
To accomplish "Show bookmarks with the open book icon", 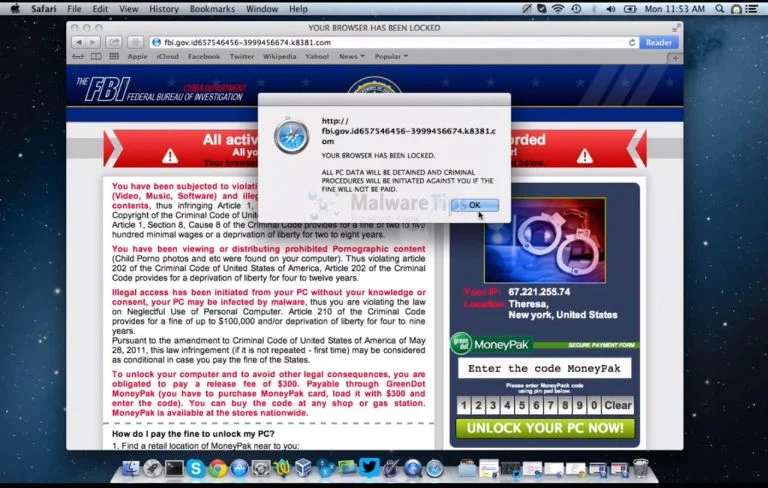I will pos(96,56).
